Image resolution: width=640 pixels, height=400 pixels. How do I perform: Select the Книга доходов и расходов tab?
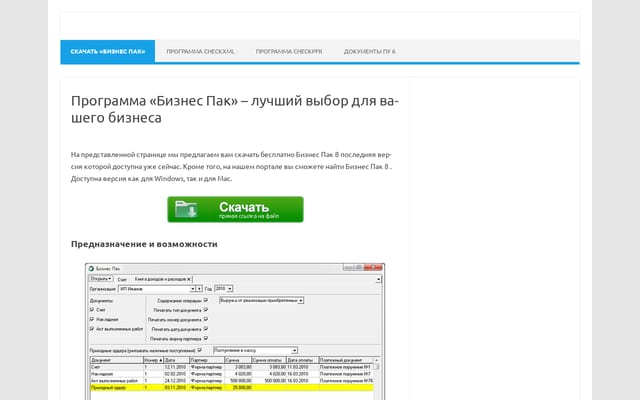tap(160, 279)
